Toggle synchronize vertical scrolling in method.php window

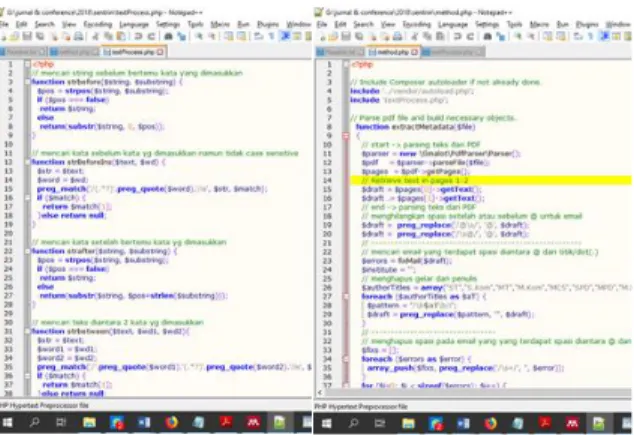pos(547,37)
